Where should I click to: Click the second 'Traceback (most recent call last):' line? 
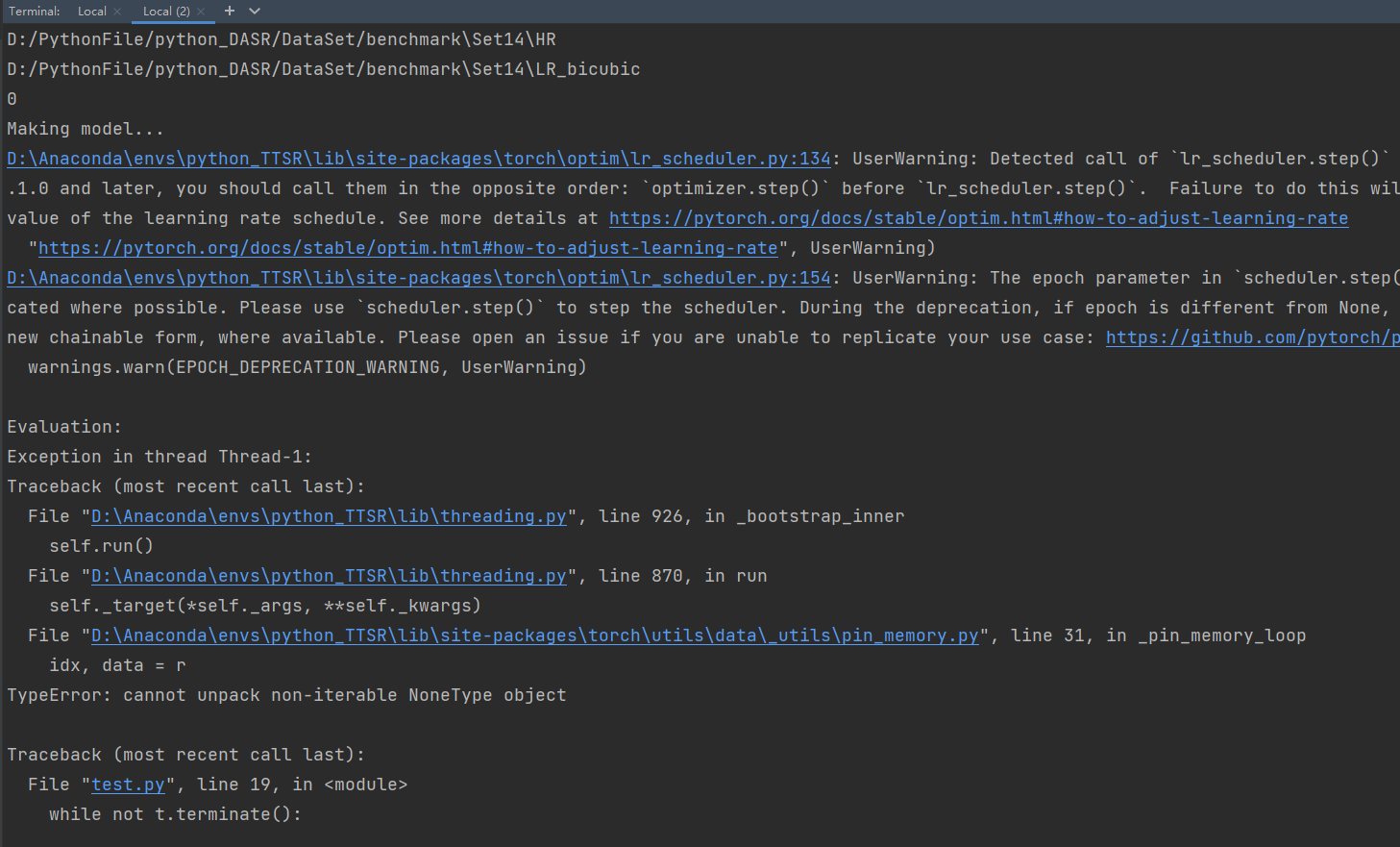(185, 755)
